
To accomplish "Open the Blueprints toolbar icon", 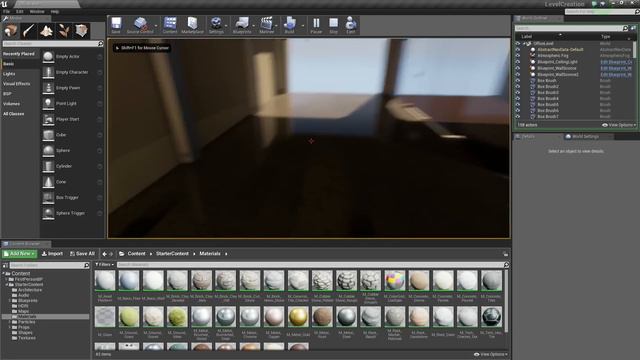I will pyautogui.click(x=242, y=25).
